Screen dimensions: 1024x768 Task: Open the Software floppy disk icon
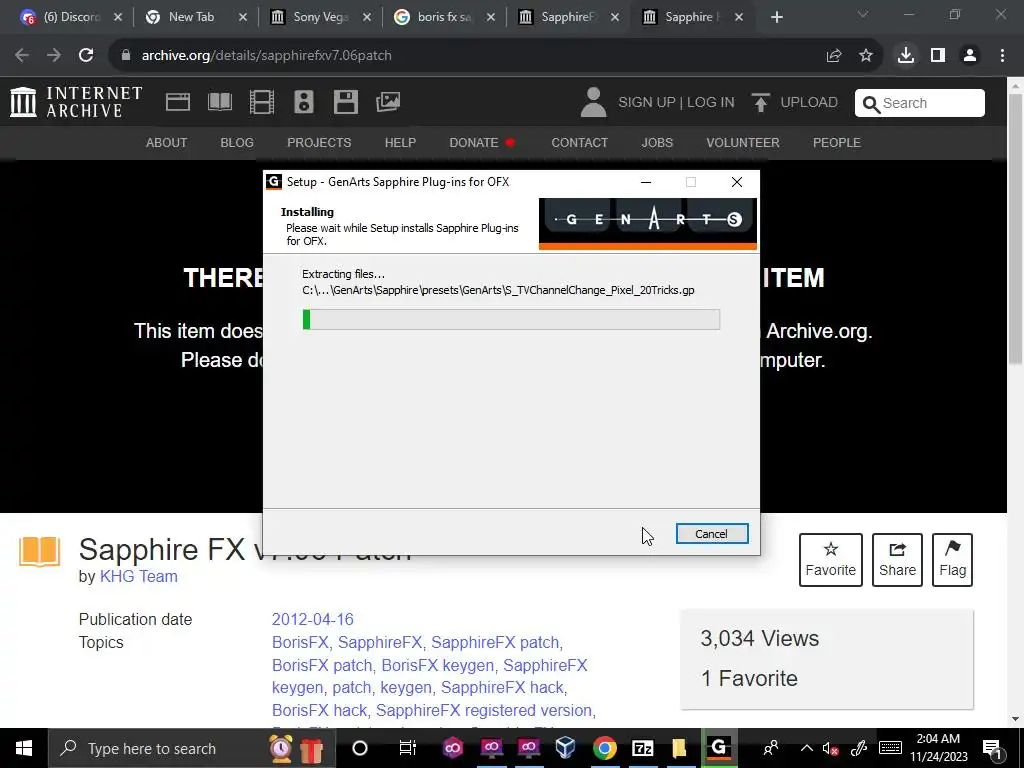click(x=345, y=102)
